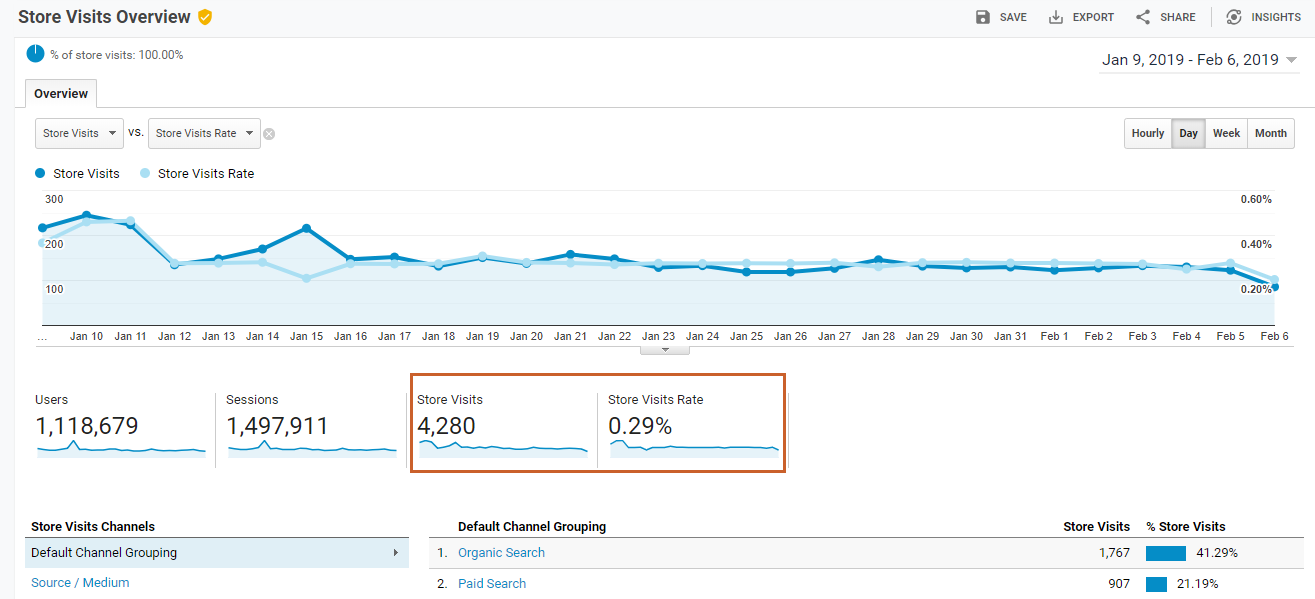Select the Month time granularity

(x=1270, y=133)
